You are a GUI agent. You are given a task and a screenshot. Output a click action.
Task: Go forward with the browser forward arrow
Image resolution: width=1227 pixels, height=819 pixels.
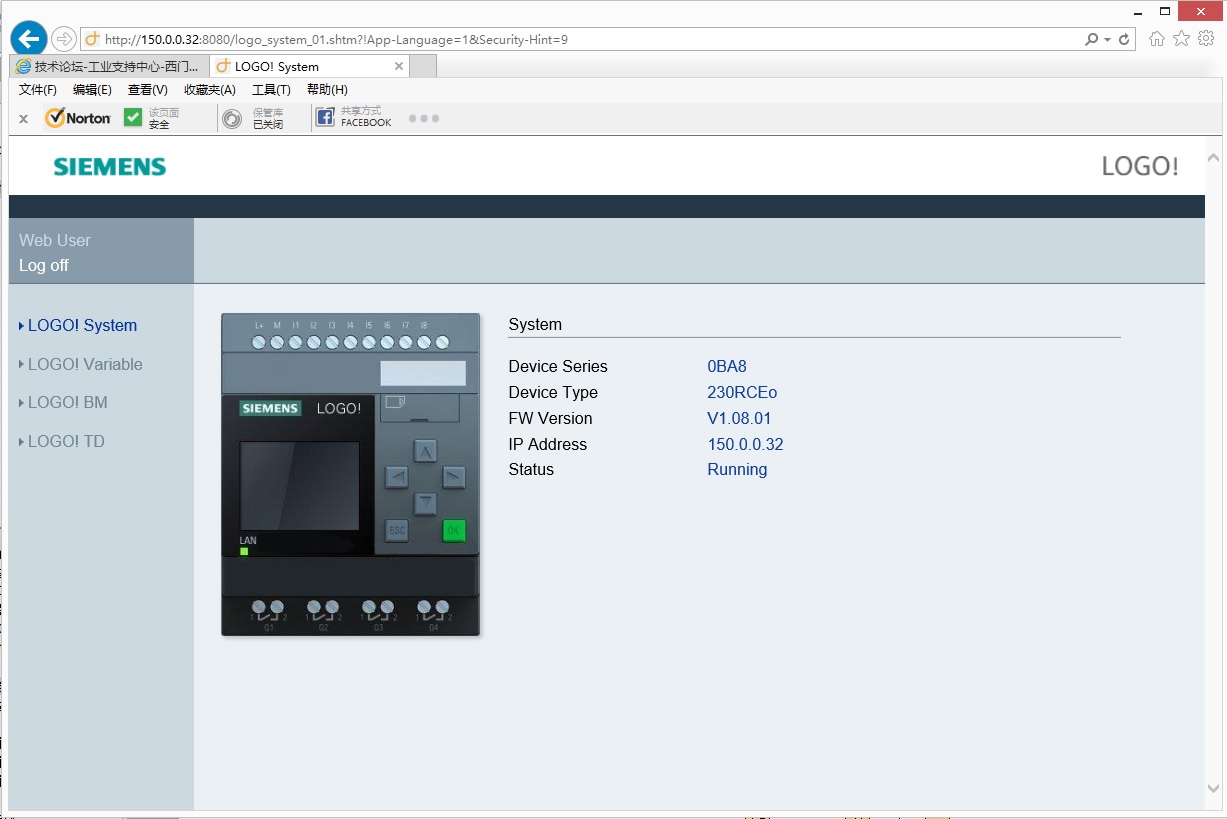click(63, 39)
